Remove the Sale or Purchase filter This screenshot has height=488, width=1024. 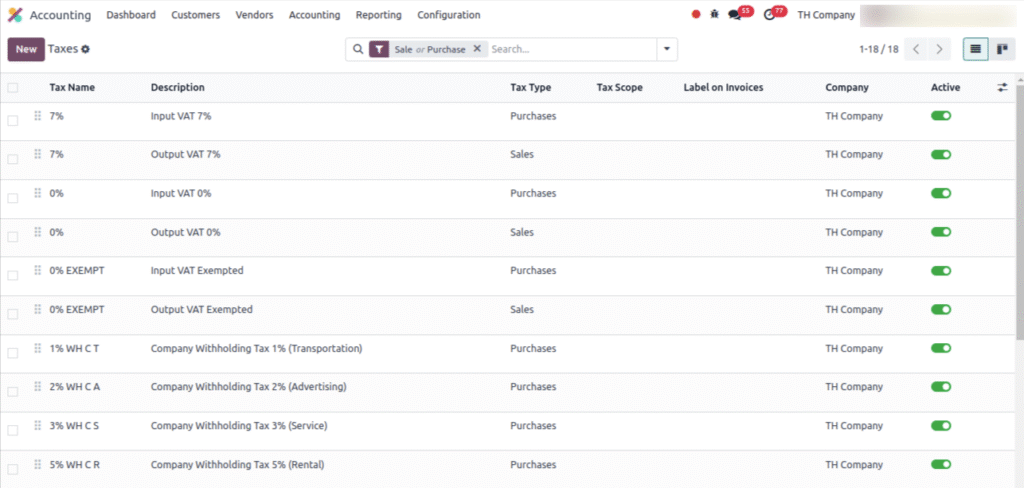pos(477,49)
